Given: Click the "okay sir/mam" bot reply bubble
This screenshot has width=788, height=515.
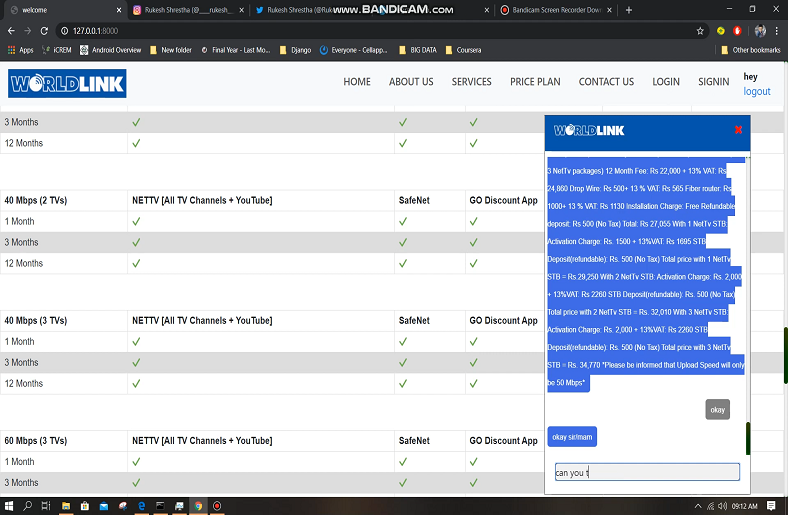Looking at the screenshot, I should [x=572, y=437].
